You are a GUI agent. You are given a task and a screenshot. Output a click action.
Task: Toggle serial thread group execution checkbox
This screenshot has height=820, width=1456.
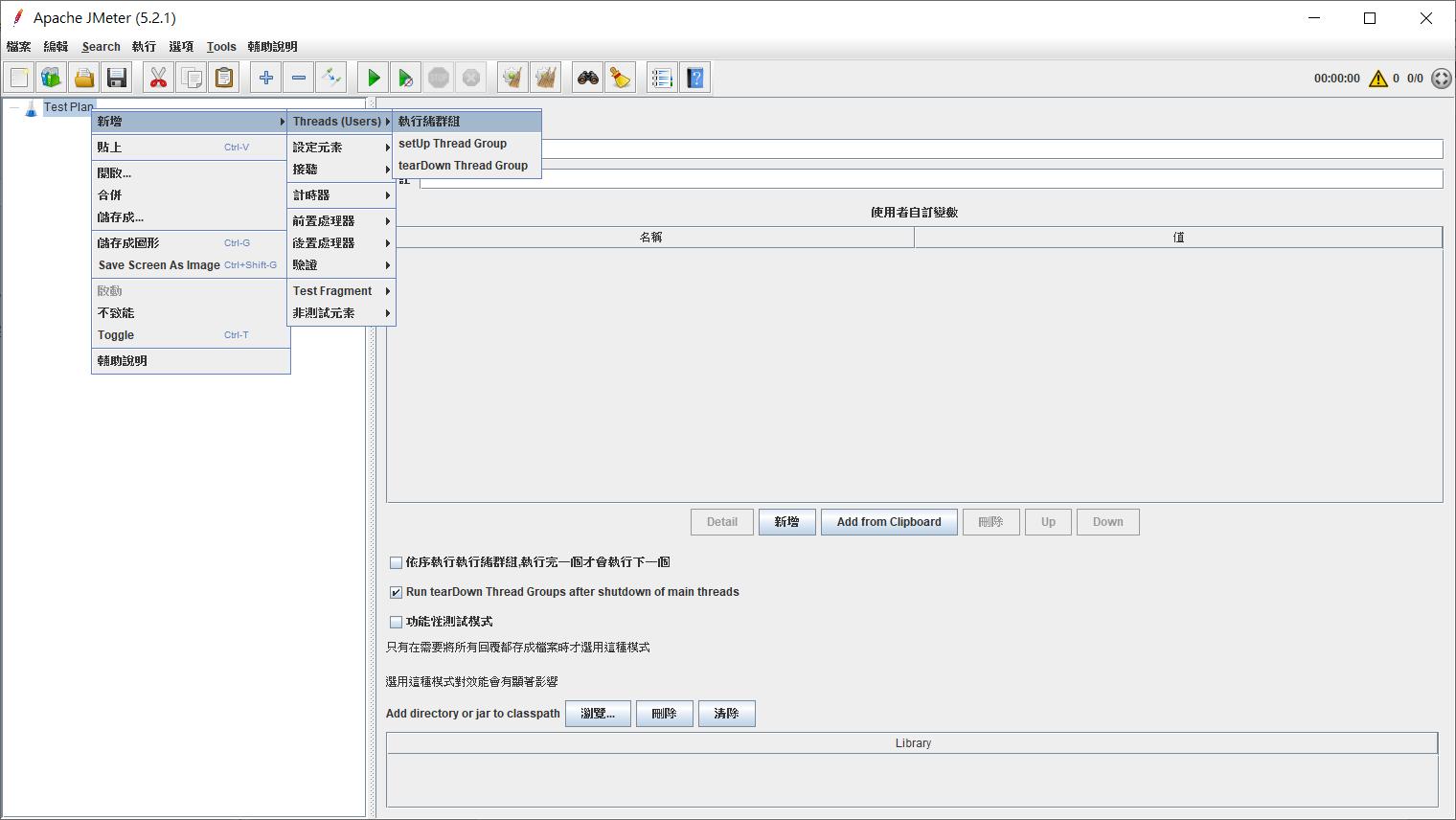click(x=396, y=562)
